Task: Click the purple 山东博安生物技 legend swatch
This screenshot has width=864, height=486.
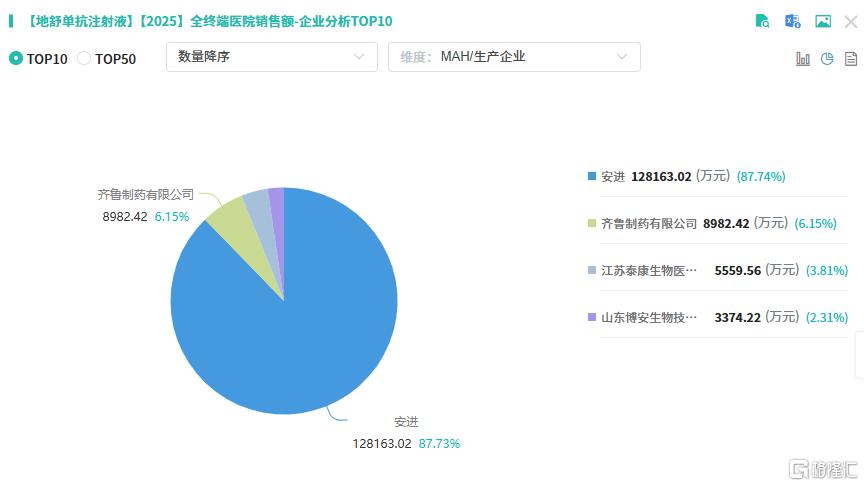Action: pos(592,317)
